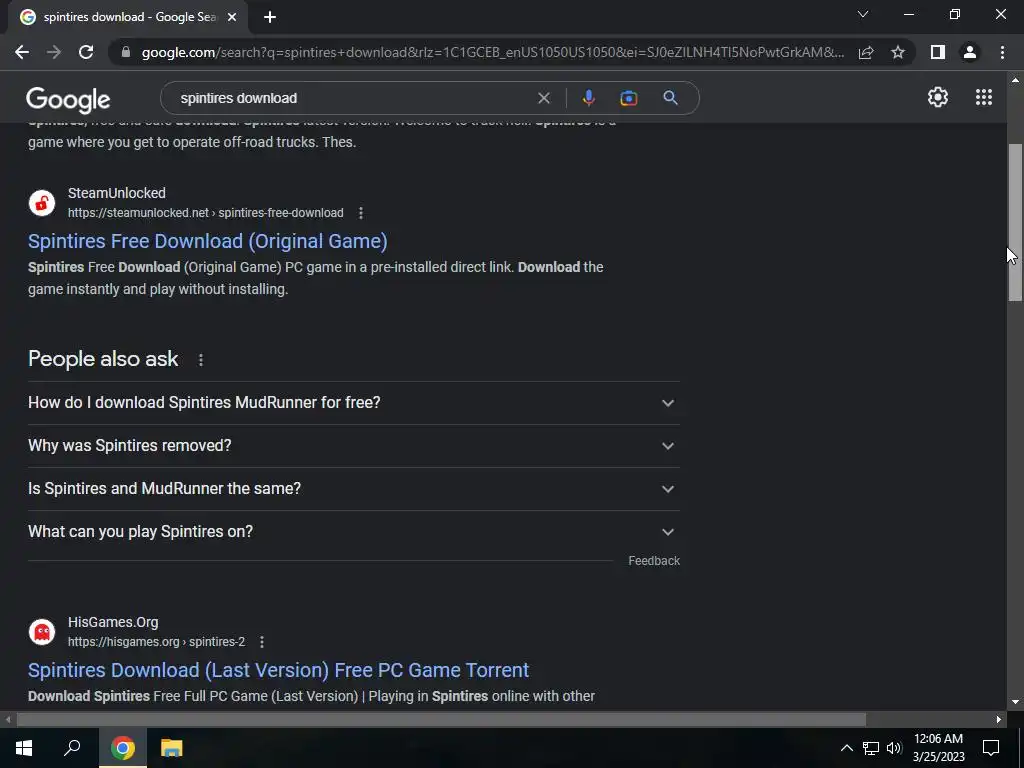The height and width of the screenshot is (768, 1024).
Task: Click the HisGames.Org site favicon
Action: point(42,632)
